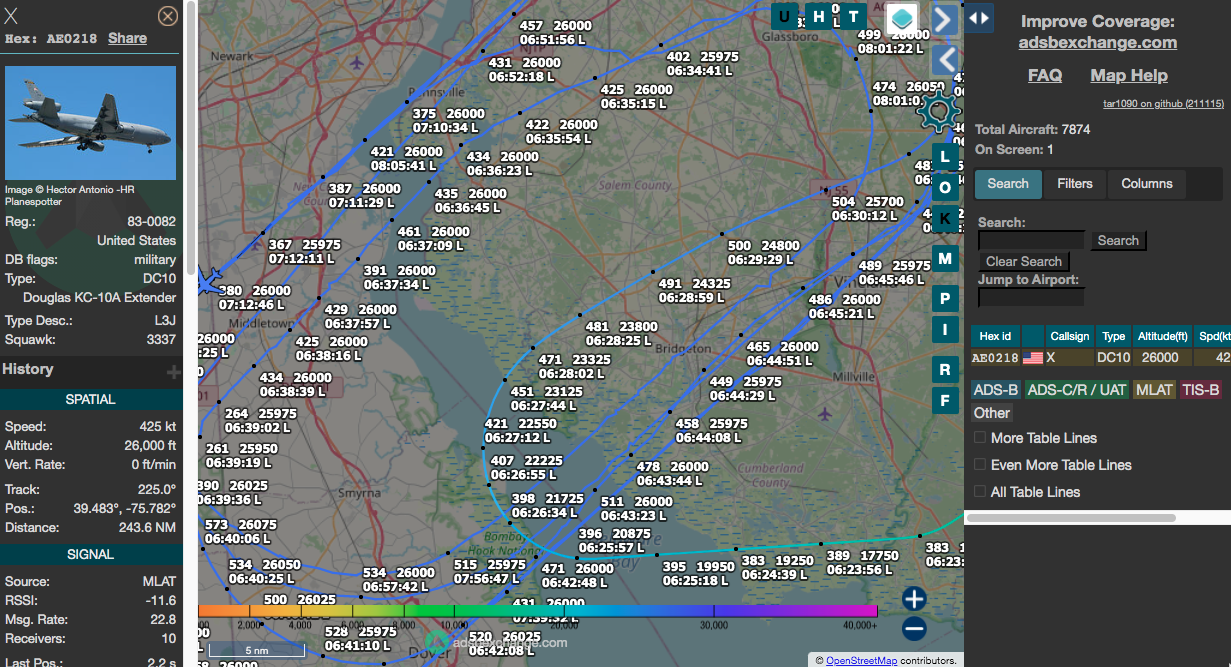Expand the History section plus
The image size is (1231, 667).
[174, 371]
